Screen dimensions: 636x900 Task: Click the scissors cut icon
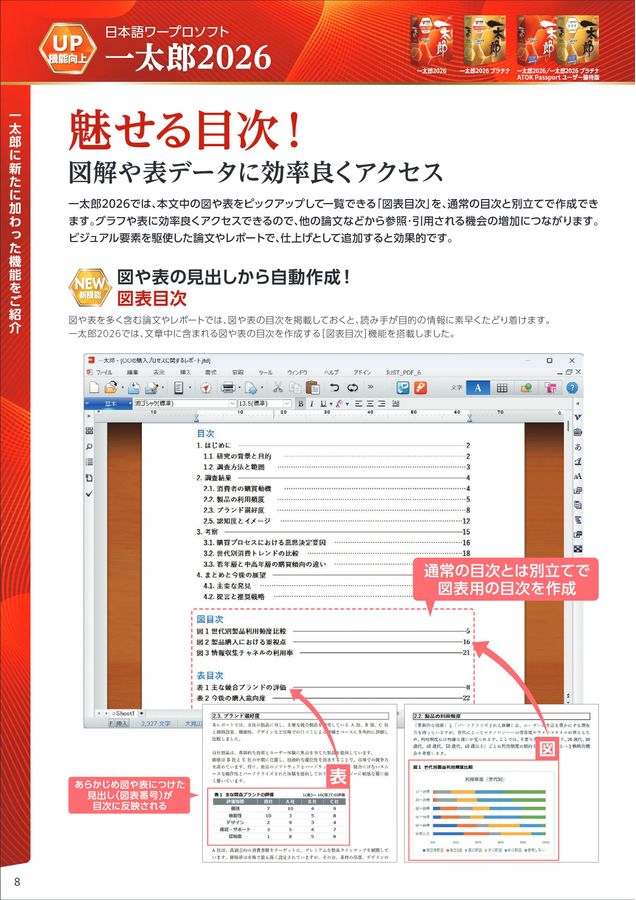pos(278,389)
